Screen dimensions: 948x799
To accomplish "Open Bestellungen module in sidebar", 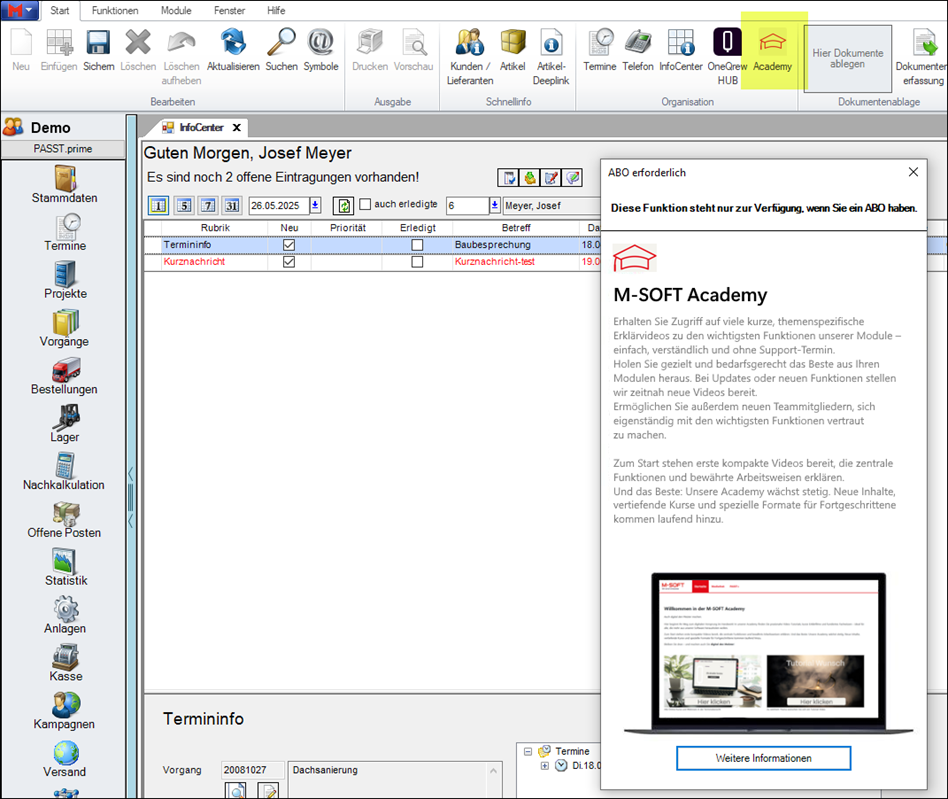I will click(64, 376).
